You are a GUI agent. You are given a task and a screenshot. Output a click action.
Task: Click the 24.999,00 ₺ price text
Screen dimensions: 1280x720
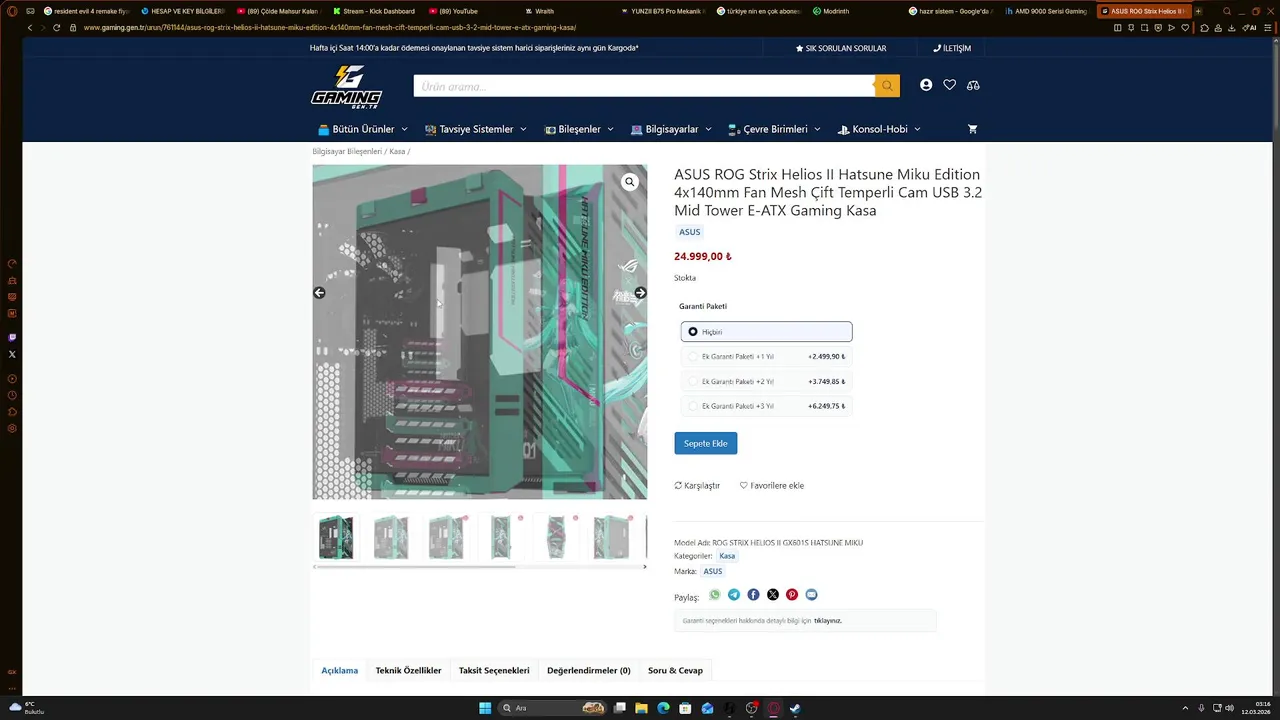point(703,256)
